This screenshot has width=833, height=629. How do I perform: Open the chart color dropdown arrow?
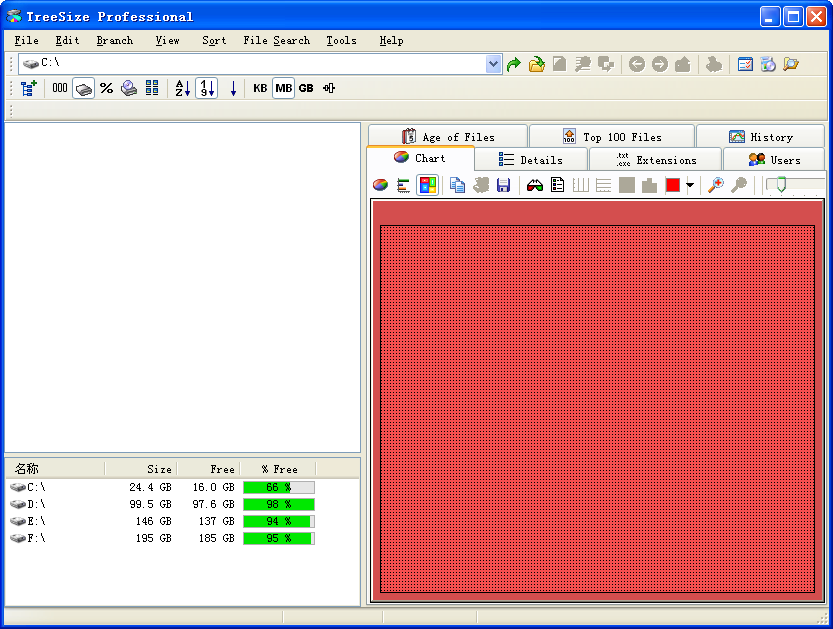click(x=690, y=185)
